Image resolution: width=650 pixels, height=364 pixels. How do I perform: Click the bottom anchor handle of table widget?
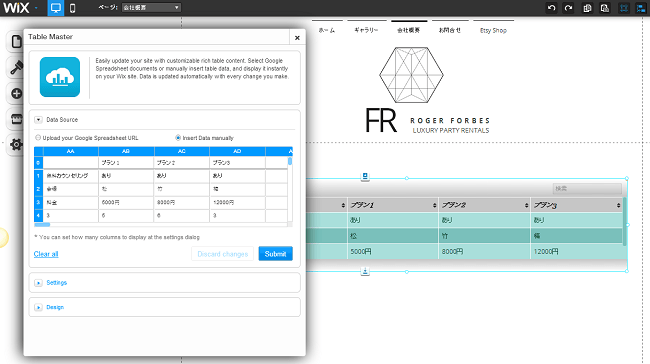tap(365, 272)
